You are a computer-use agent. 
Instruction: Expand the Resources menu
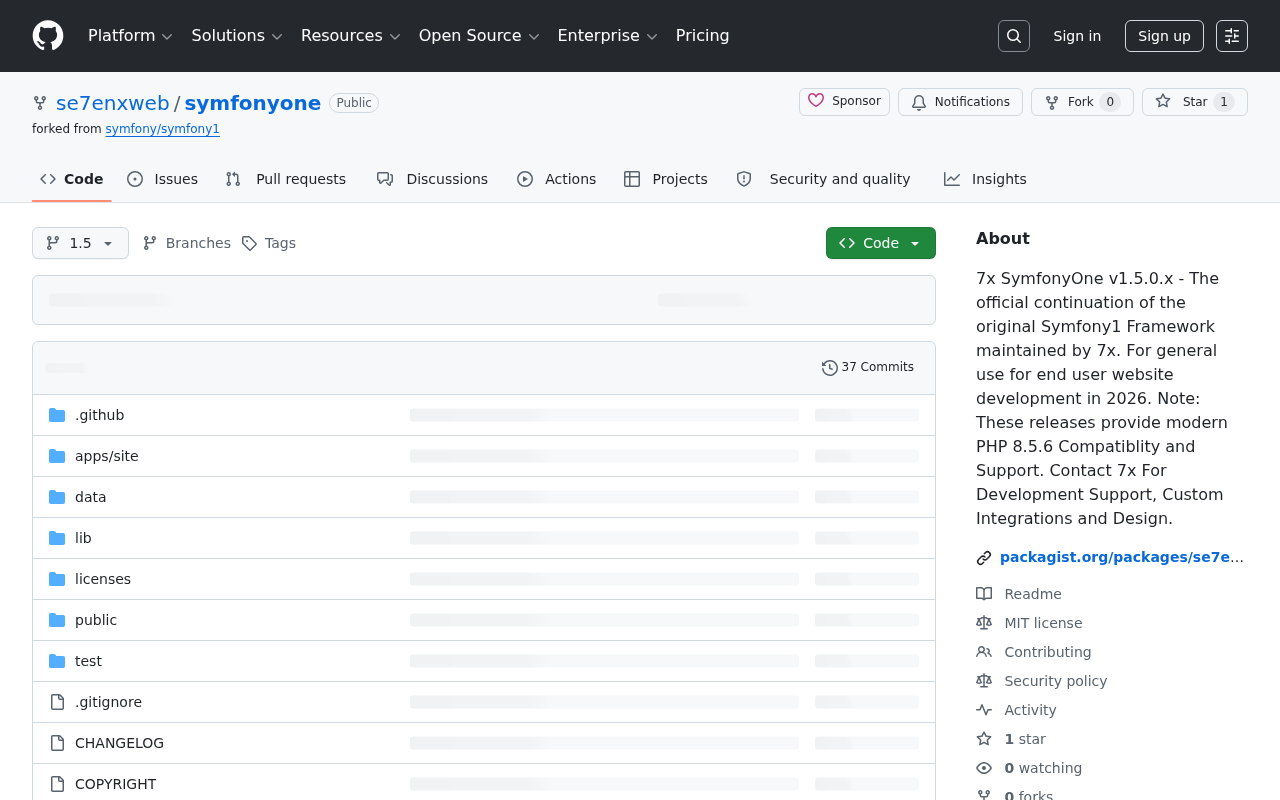[x=350, y=36]
